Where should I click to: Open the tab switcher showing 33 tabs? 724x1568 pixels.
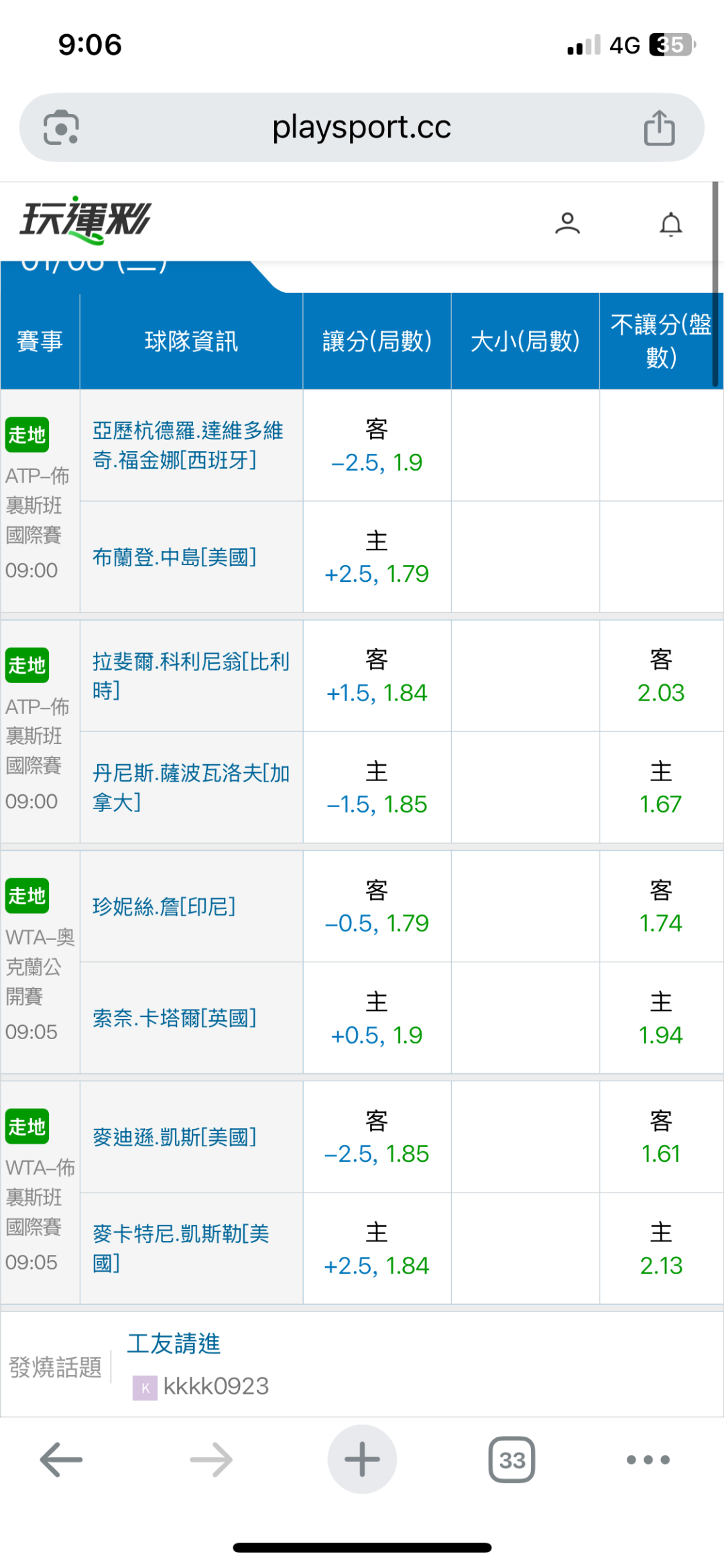[511, 1459]
